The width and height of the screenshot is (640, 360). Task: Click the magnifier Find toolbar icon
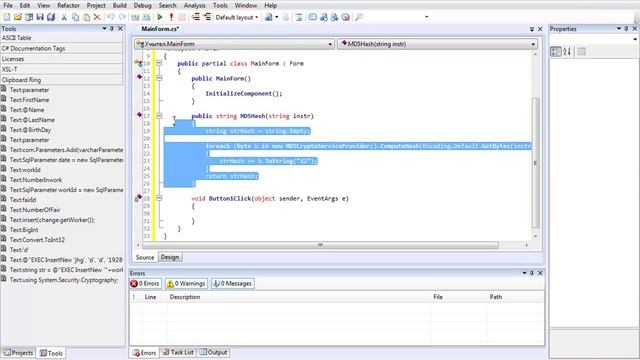point(359,17)
